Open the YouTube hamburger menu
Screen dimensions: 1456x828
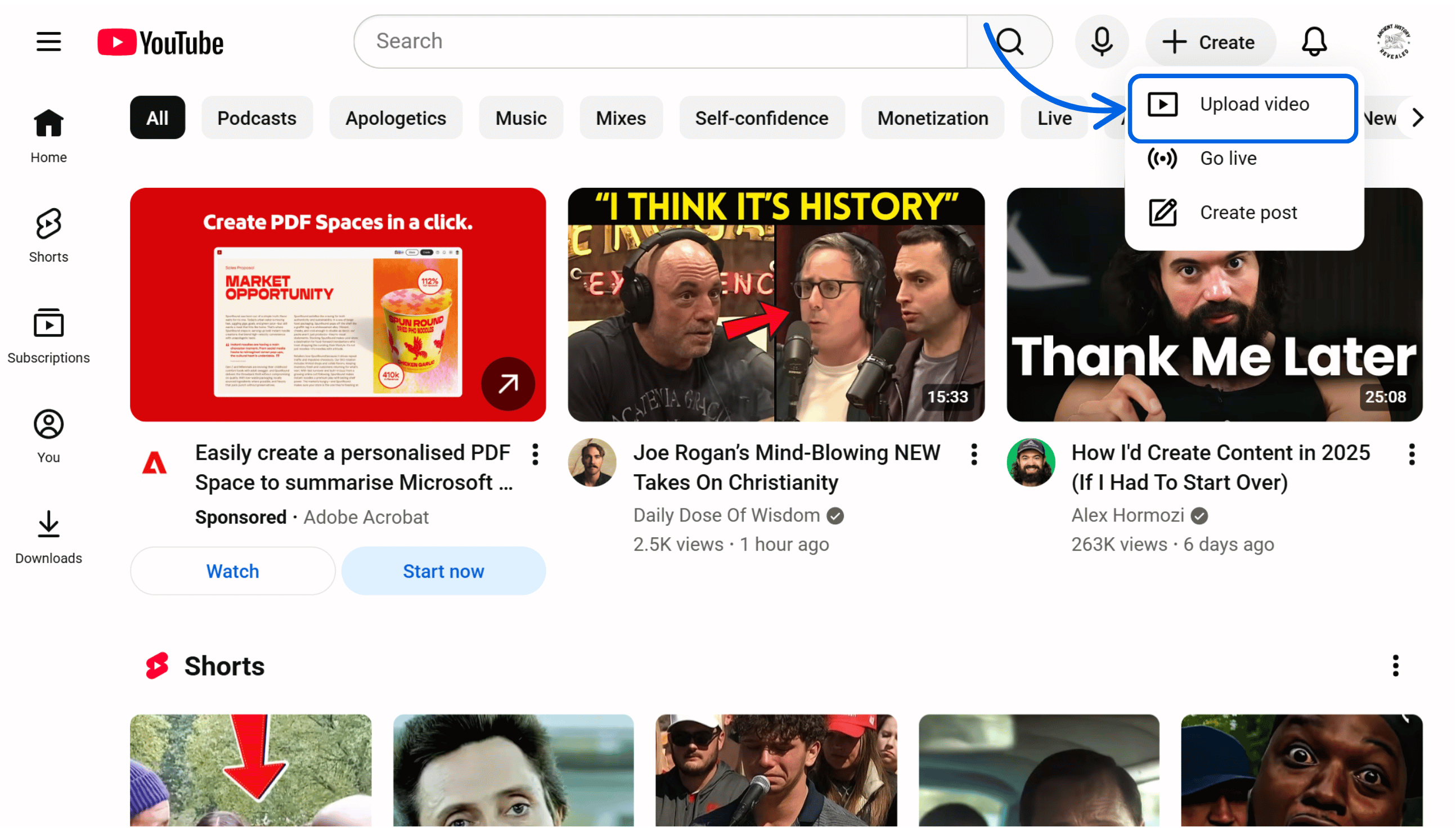tap(48, 41)
